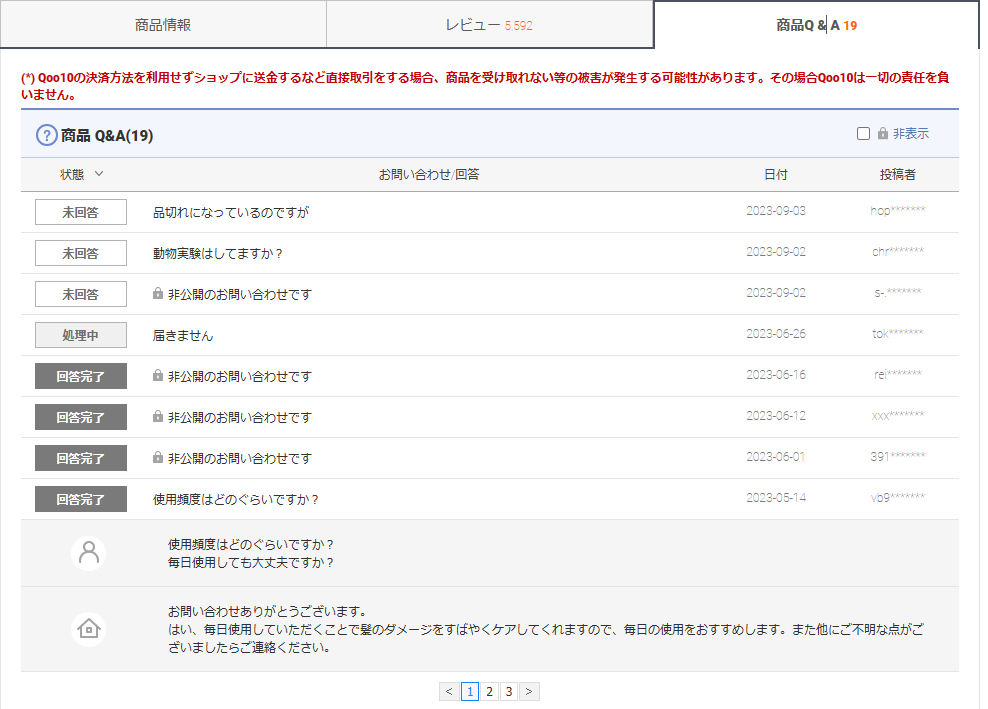Click lock icon on the 2023-06-12 private inquiry
This screenshot has width=988, height=709.
(x=158, y=417)
